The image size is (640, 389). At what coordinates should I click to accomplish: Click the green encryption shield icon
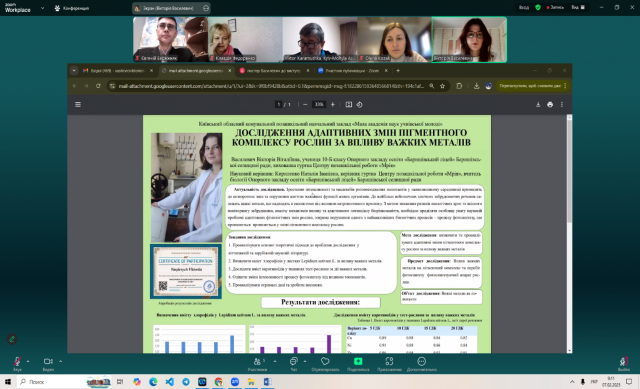(538, 7)
